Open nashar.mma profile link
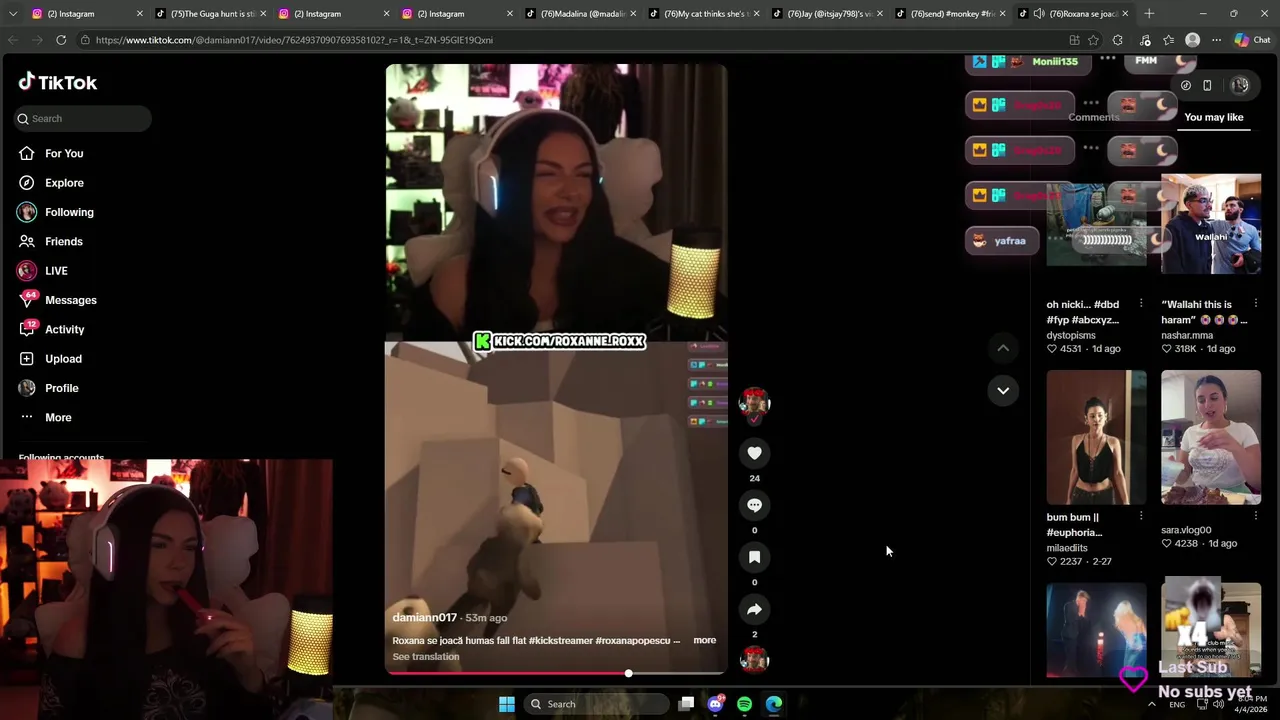The width and height of the screenshot is (1280, 720). pyautogui.click(x=1187, y=335)
